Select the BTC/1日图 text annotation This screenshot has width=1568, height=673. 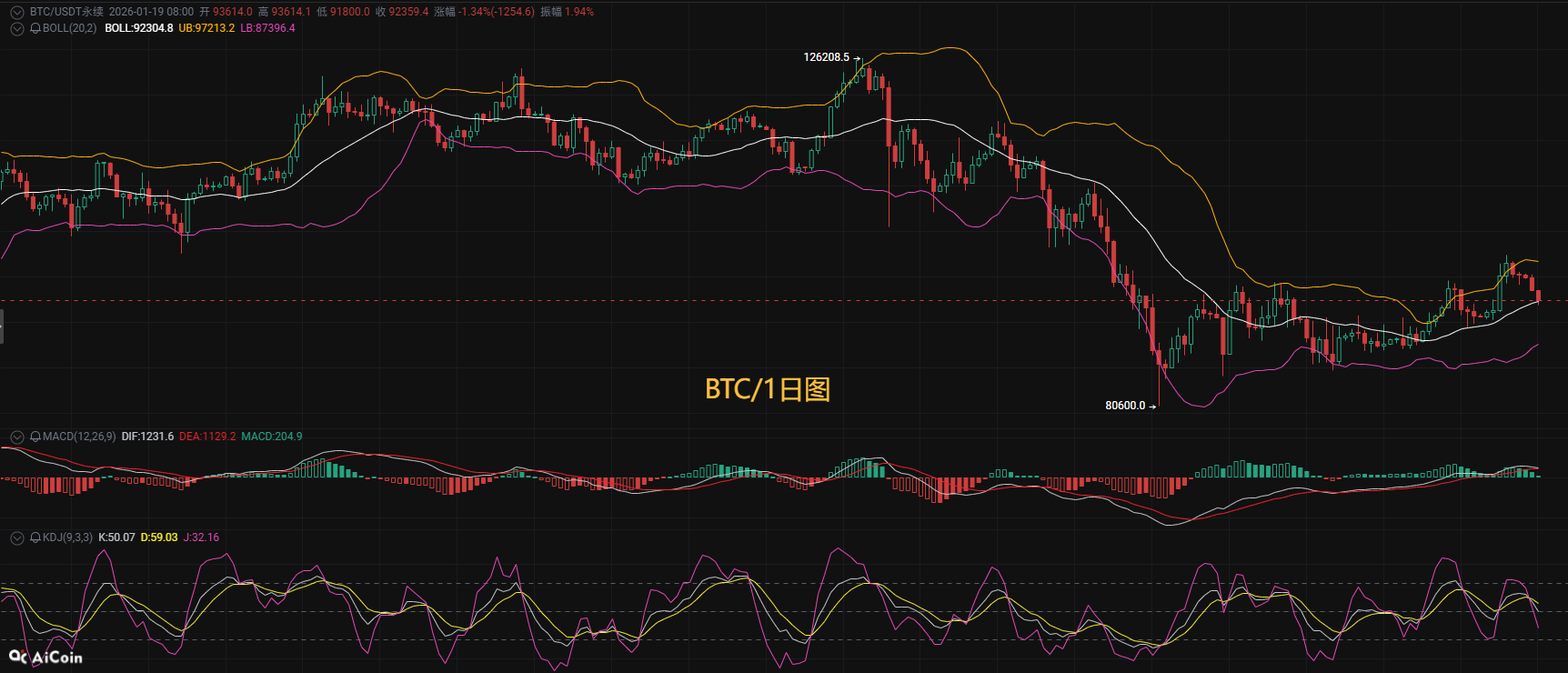coord(768,389)
